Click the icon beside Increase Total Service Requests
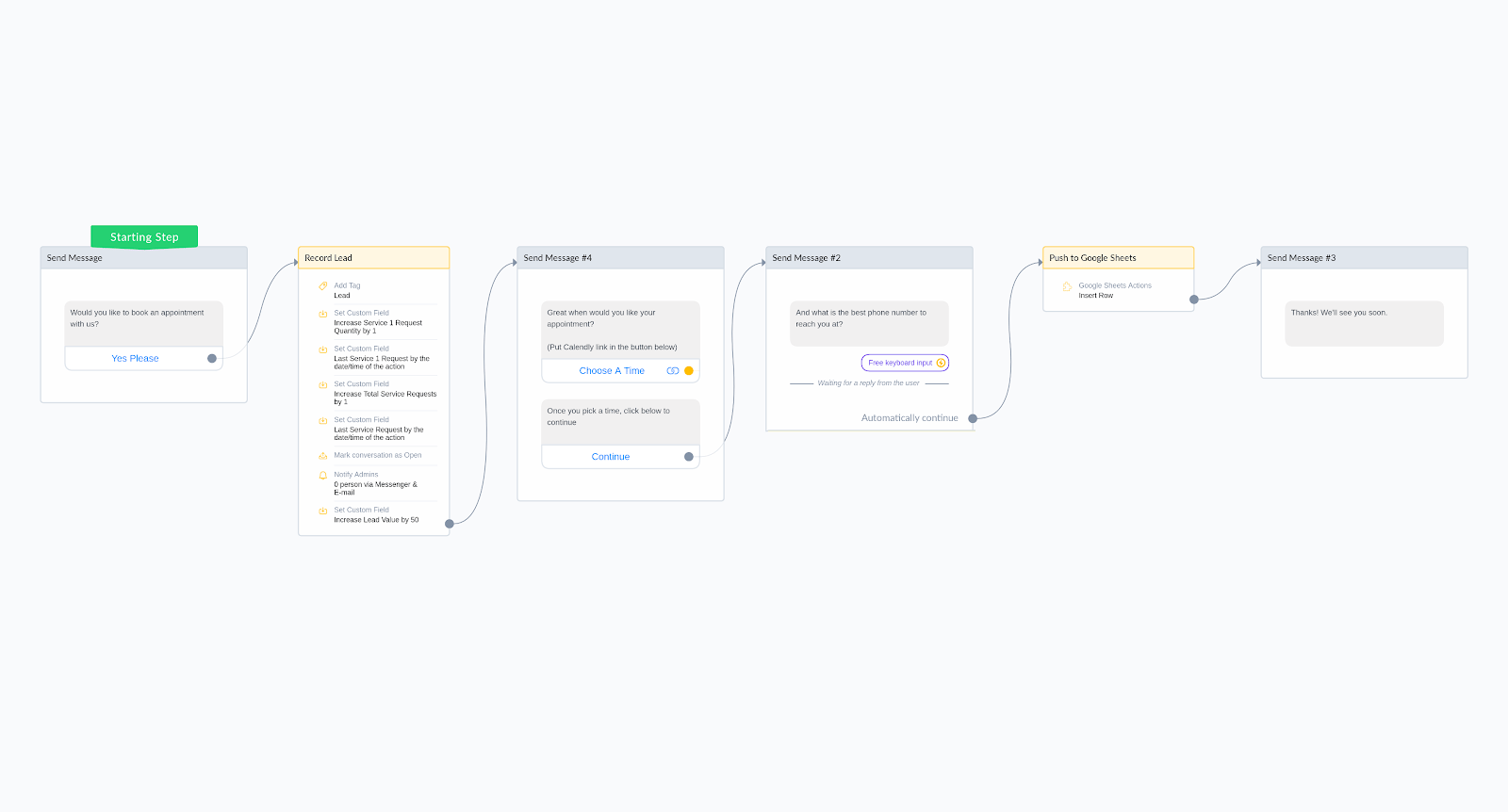The height and width of the screenshot is (812, 1508). (x=323, y=384)
